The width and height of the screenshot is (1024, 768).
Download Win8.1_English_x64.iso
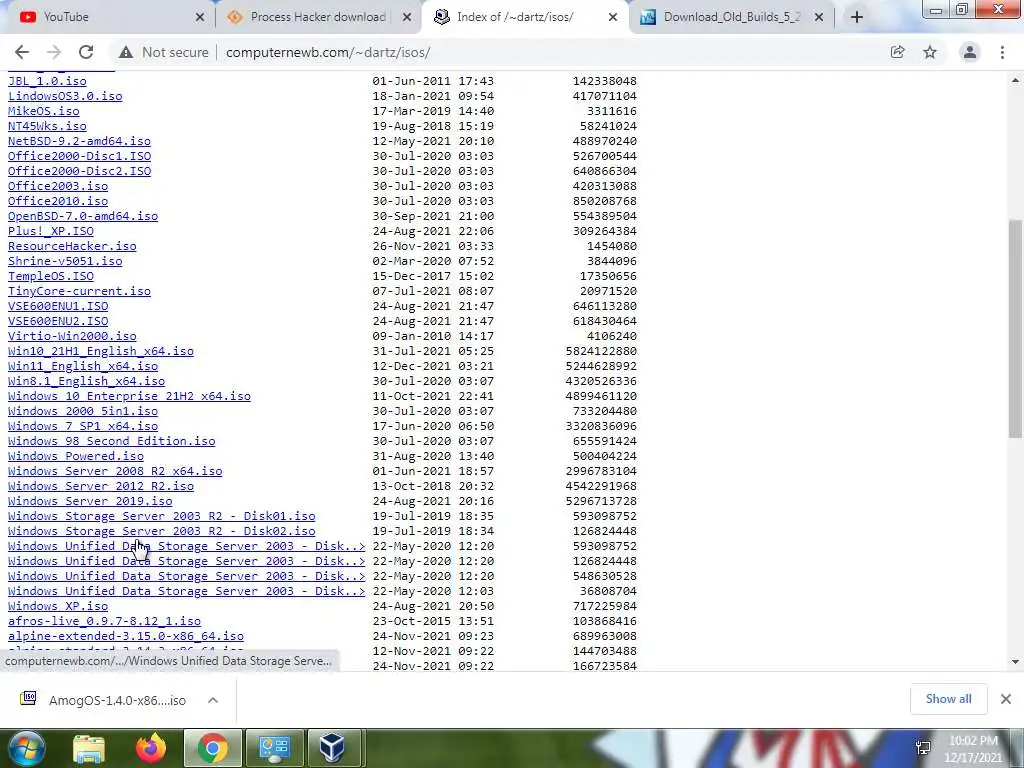86,381
